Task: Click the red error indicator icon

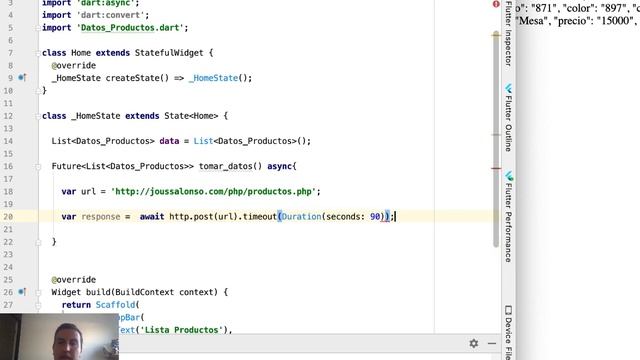Action: [x=496, y=4]
